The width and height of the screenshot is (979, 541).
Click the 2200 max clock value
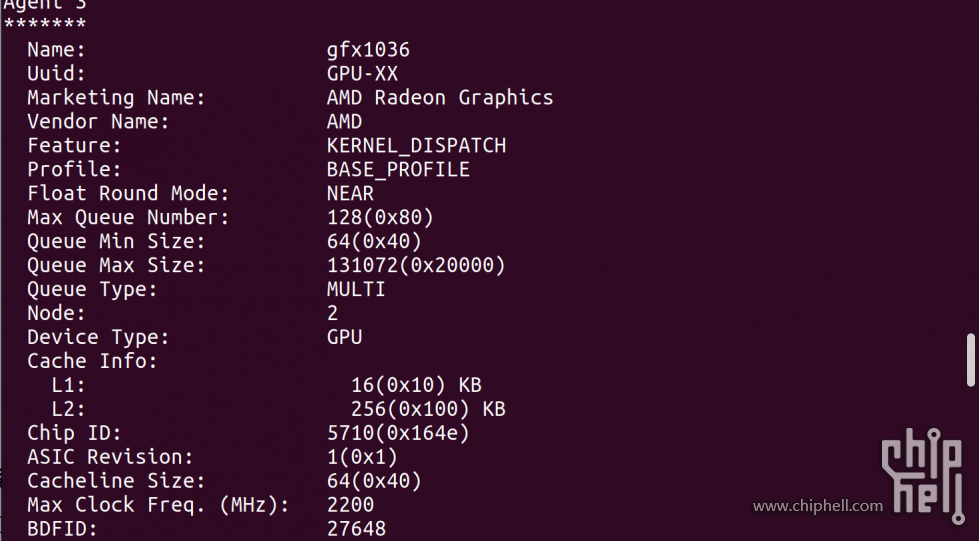coord(350,505)
